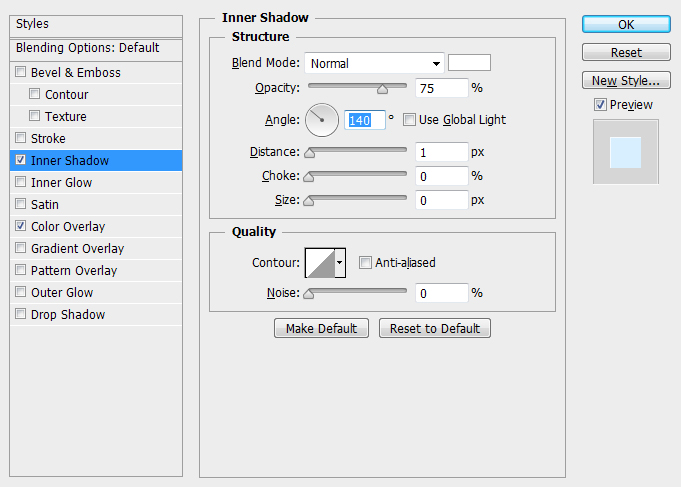Viewport: 681px width, 487px height.
Task: Enable the Bevel & Emboss checkbox
Action: tap(21, 73)
